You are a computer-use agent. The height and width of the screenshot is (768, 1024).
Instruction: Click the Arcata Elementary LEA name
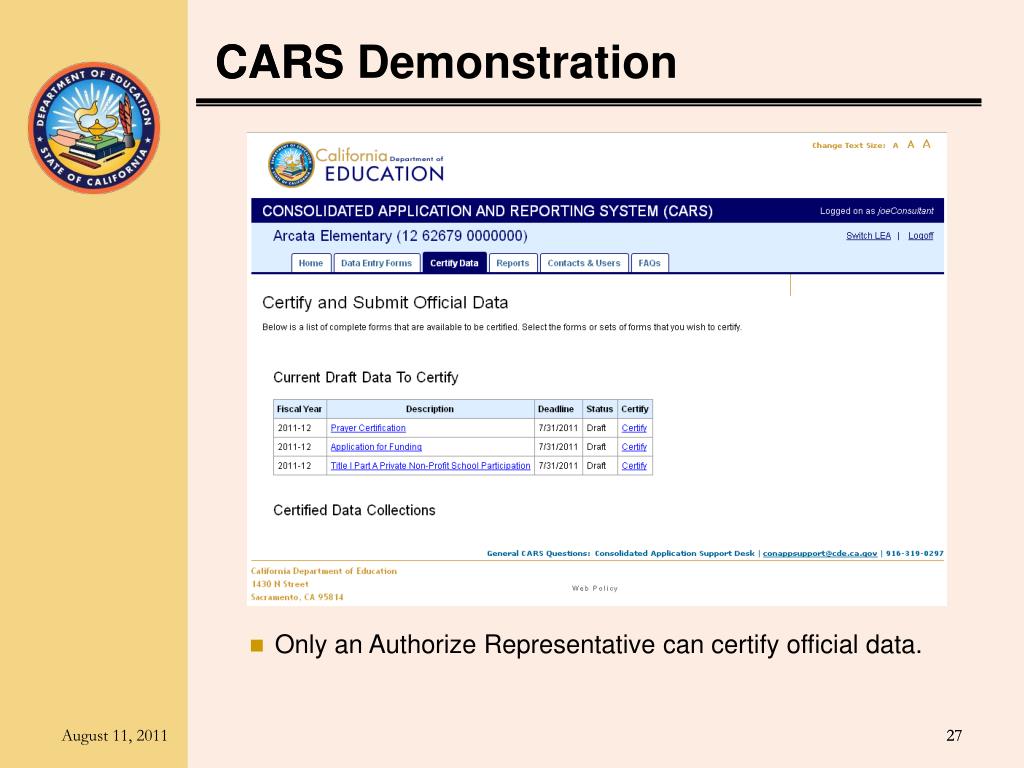pyautogui.click(x=400, y=236)
